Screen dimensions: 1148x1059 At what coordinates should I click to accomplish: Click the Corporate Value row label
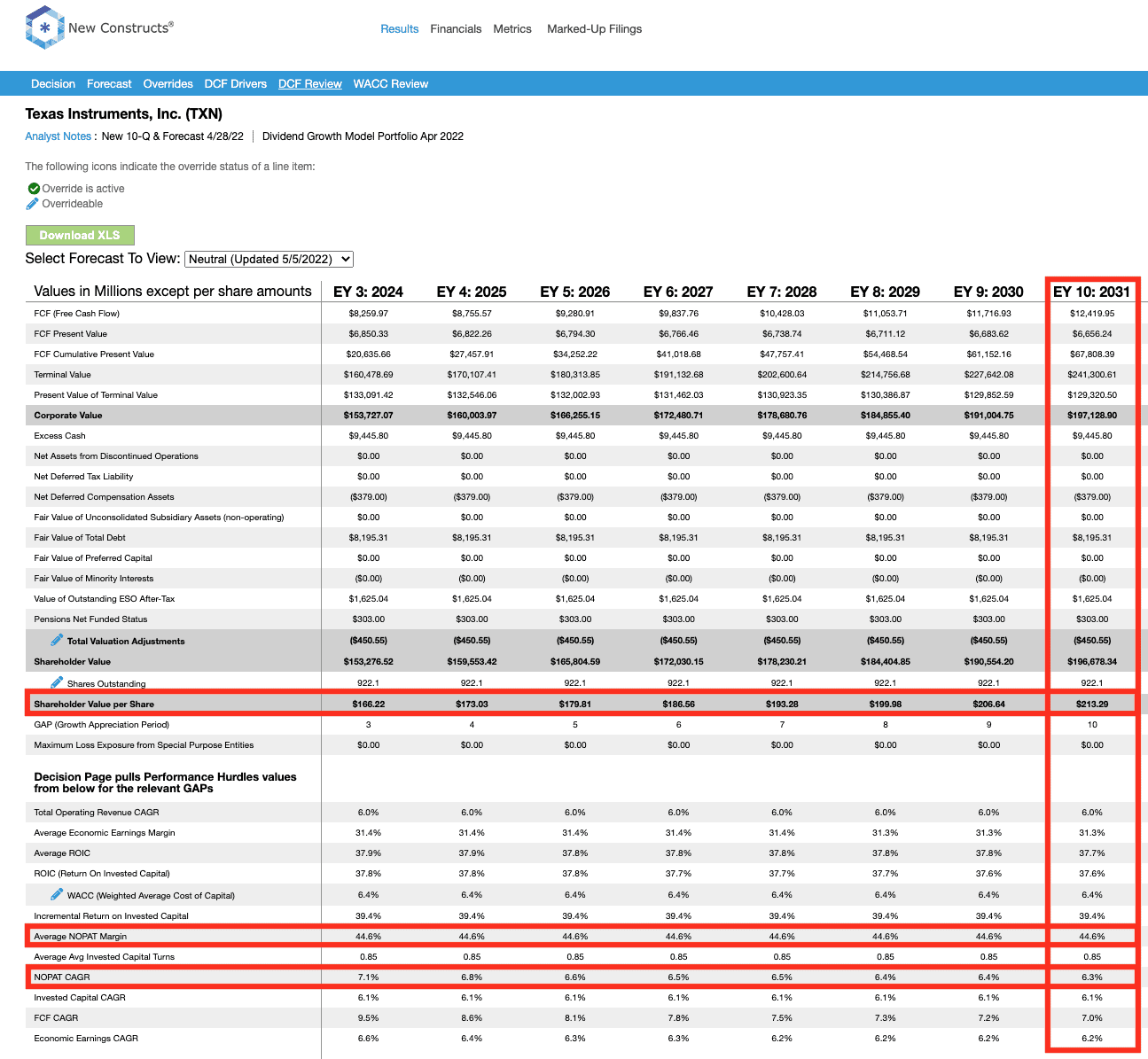click(x=68, y=416)
